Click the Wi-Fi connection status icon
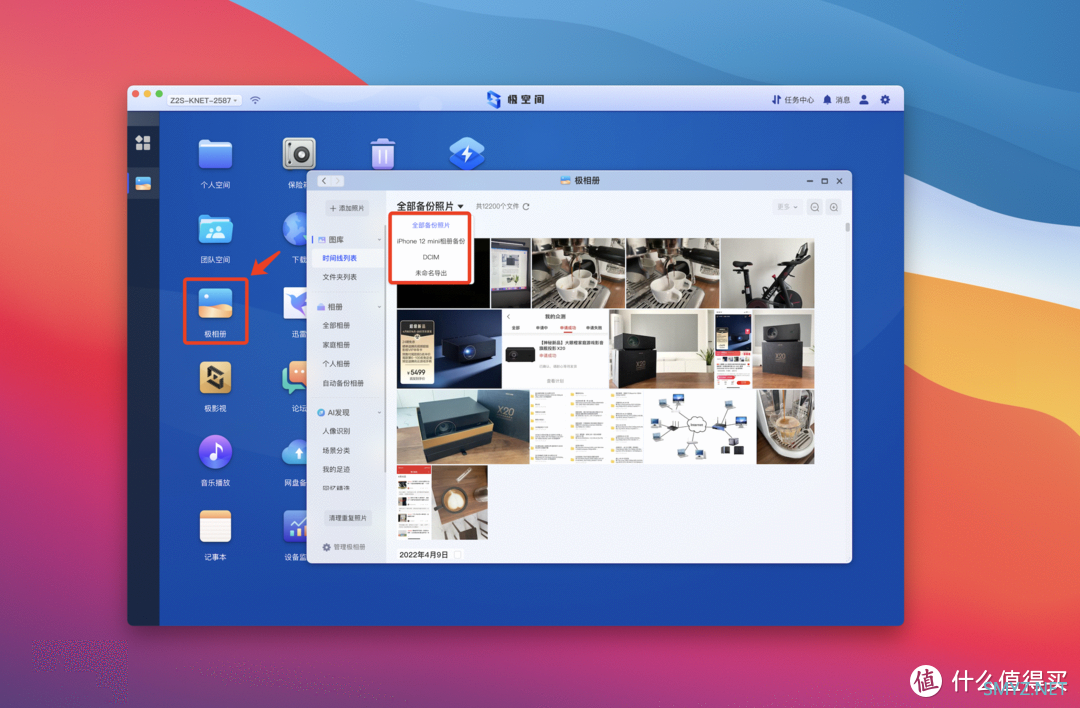 tap(256, 100)
